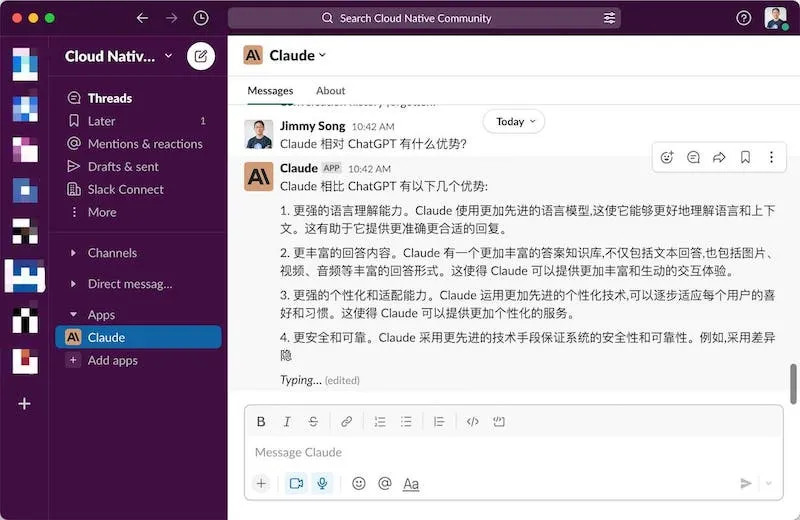The height and width of the screenshot is (520, 800).
Task: Expand the Direct messages section
Action: (x=73, y=284)
